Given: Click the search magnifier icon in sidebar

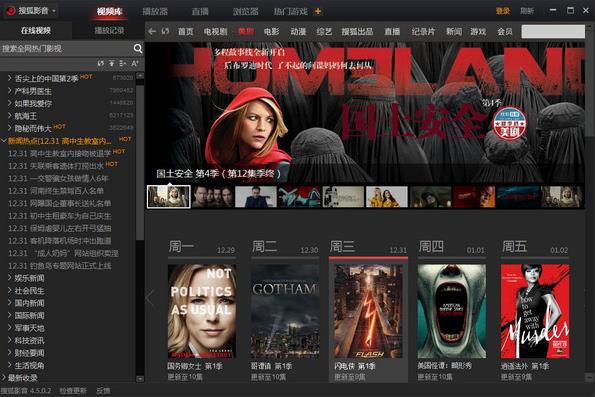Looking at the screenshot, I should click(138, 49).
